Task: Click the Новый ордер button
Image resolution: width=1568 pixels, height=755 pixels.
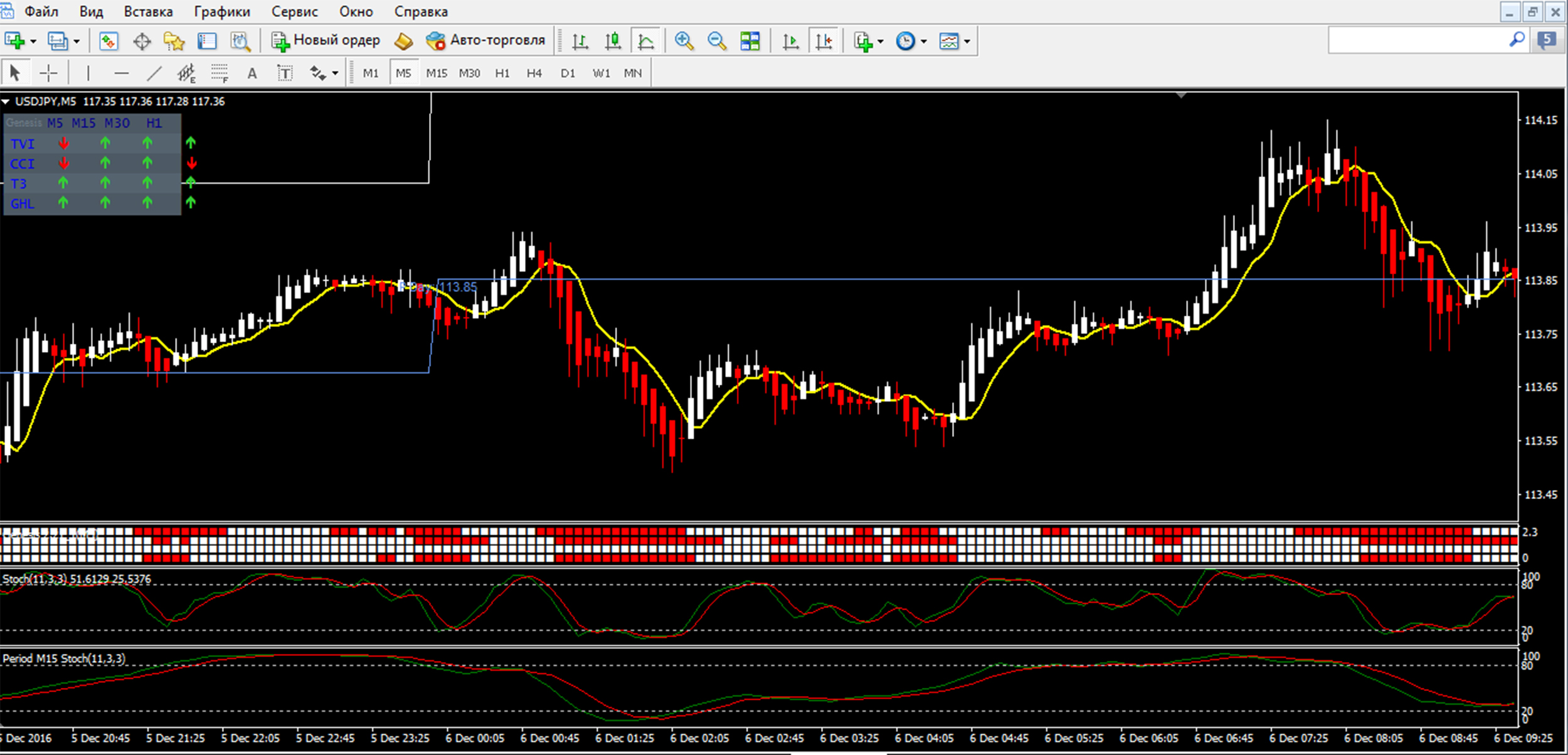Action: pyautogui.click(x=326, y=41)
